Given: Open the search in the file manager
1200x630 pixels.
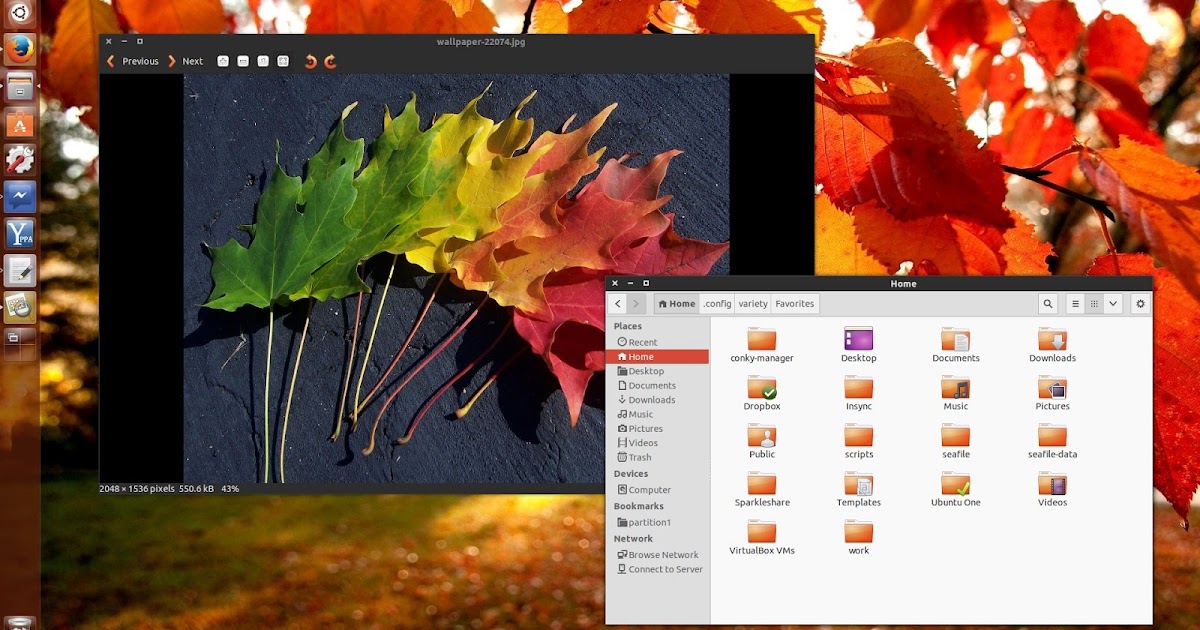Looking at the screenshot, I should [x=1048, y=303].
